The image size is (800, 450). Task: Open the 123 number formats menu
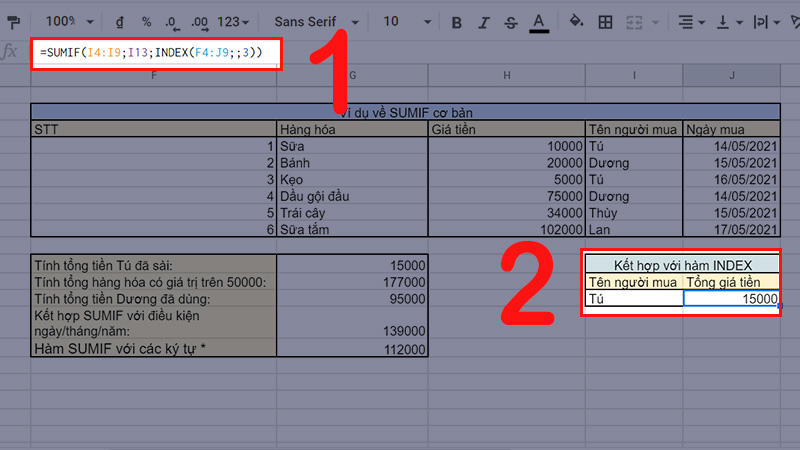(234, 21)
